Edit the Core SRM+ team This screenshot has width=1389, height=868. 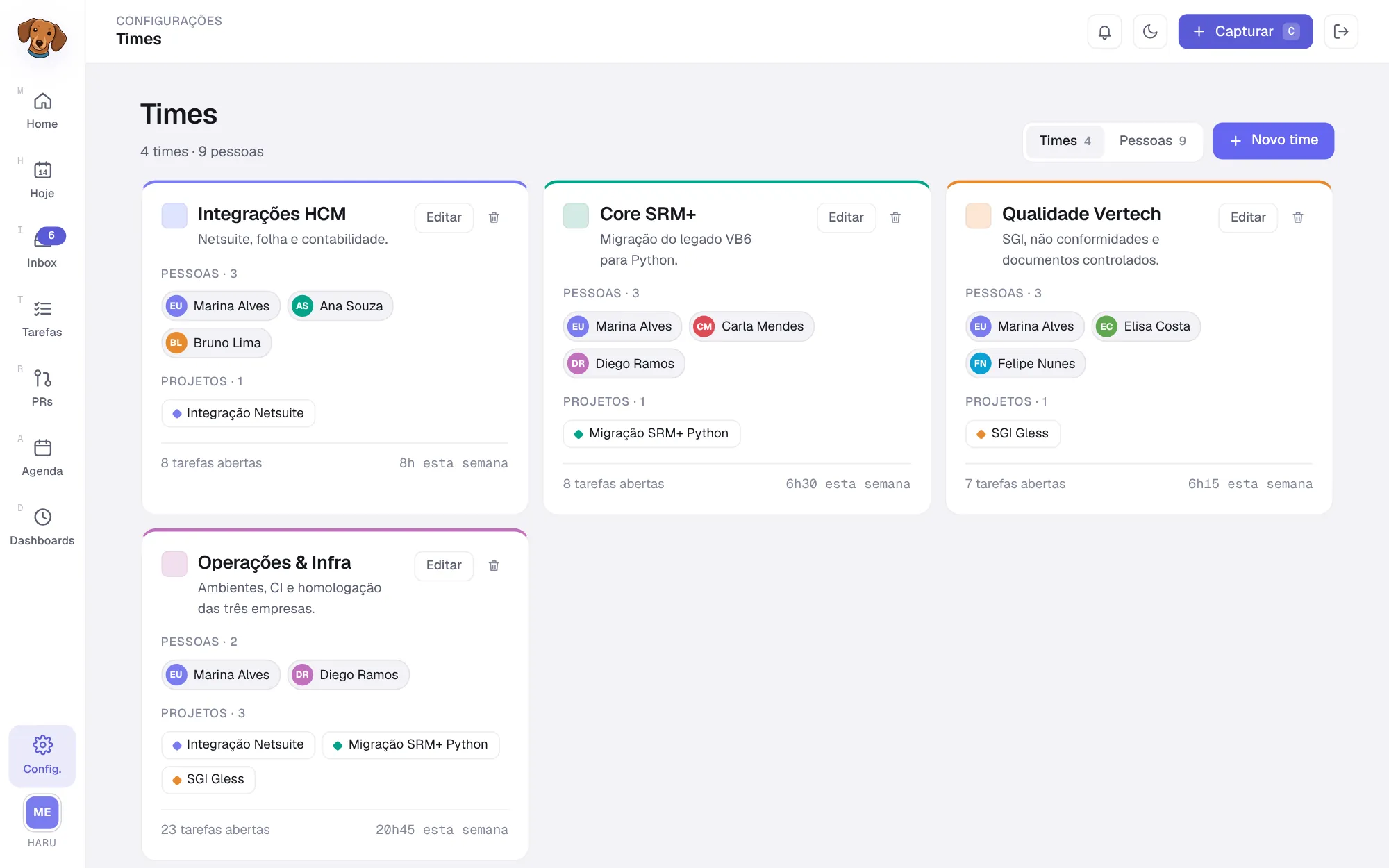tap(846, 217)
